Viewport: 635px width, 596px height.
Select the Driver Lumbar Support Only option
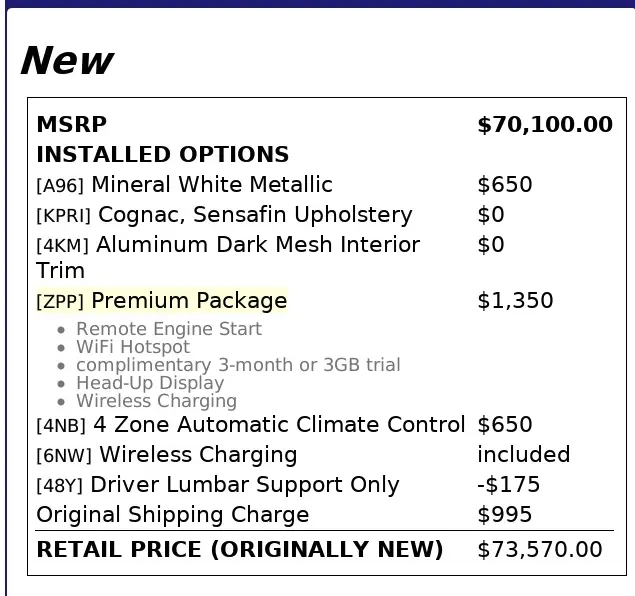[x=217, y=485]
